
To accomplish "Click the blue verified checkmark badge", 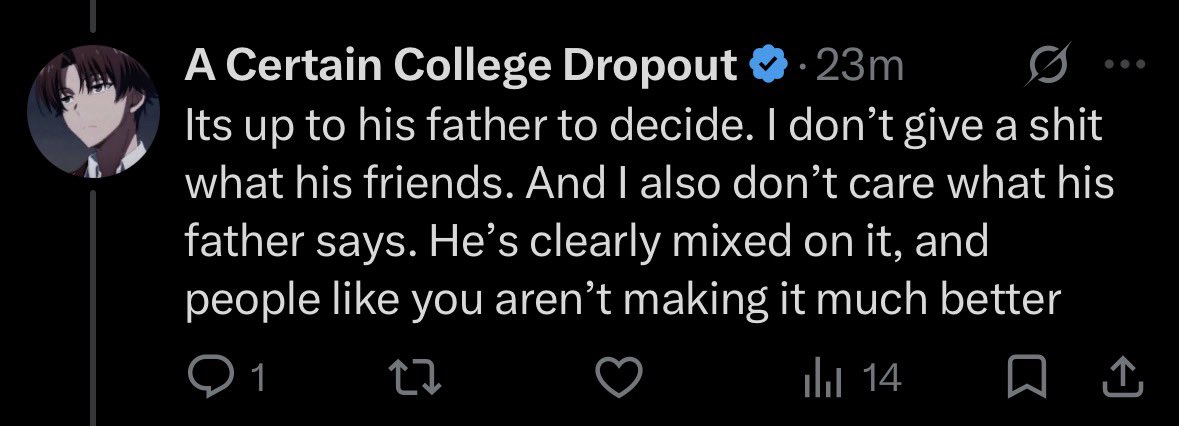I will click(x=768, y=67).
